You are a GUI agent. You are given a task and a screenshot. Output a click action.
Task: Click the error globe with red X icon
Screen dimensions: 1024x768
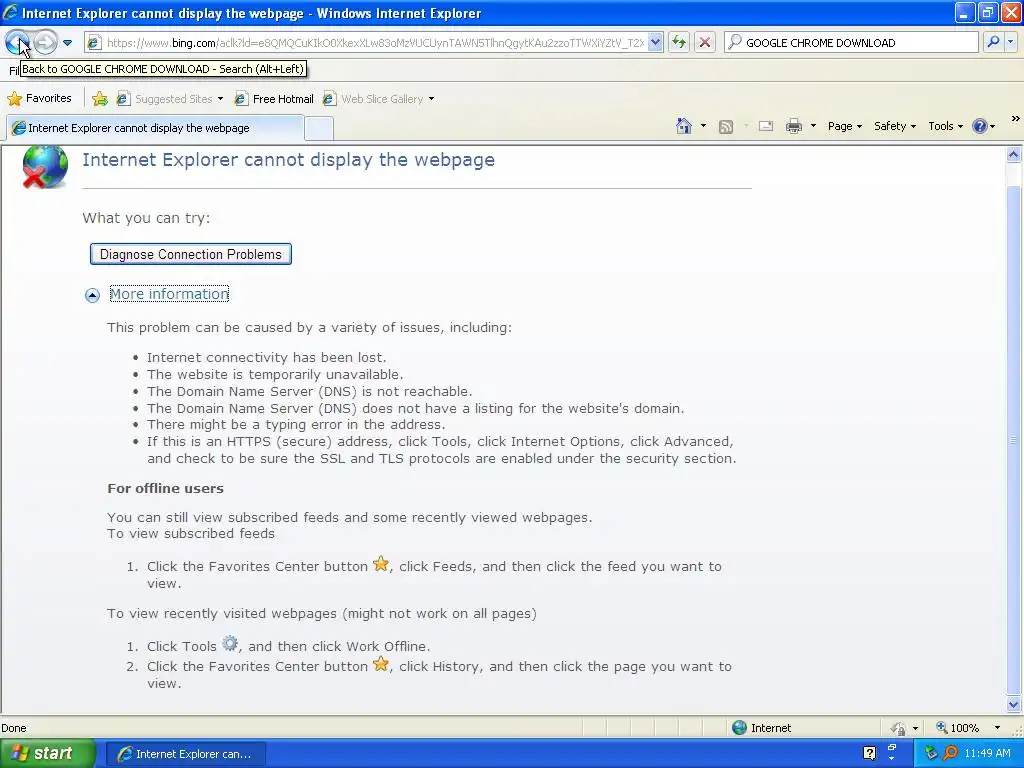pyautogui.click(x=44, y=167)
